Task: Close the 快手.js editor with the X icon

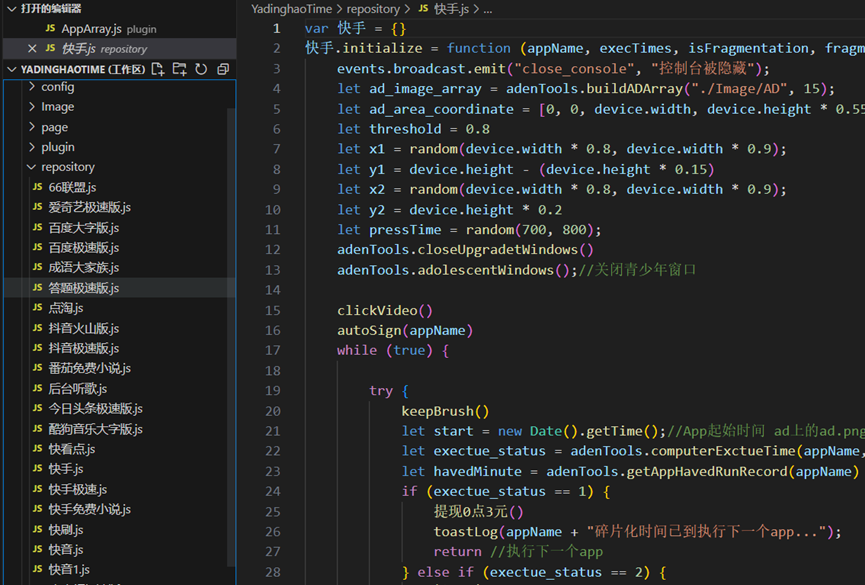Action: (32, 49)
